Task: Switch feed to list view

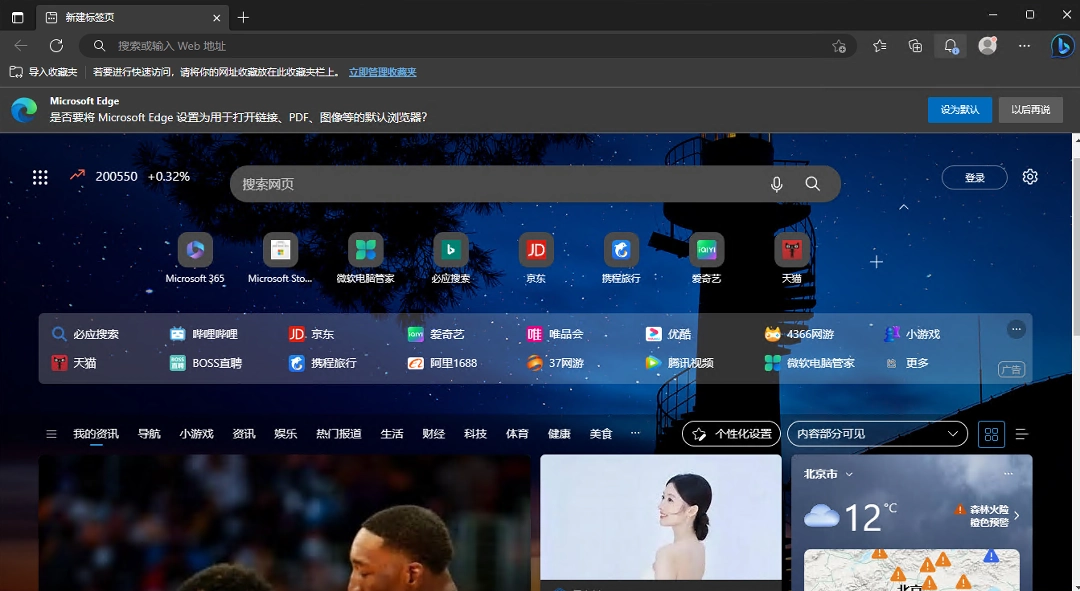Action: [1021, 434]
